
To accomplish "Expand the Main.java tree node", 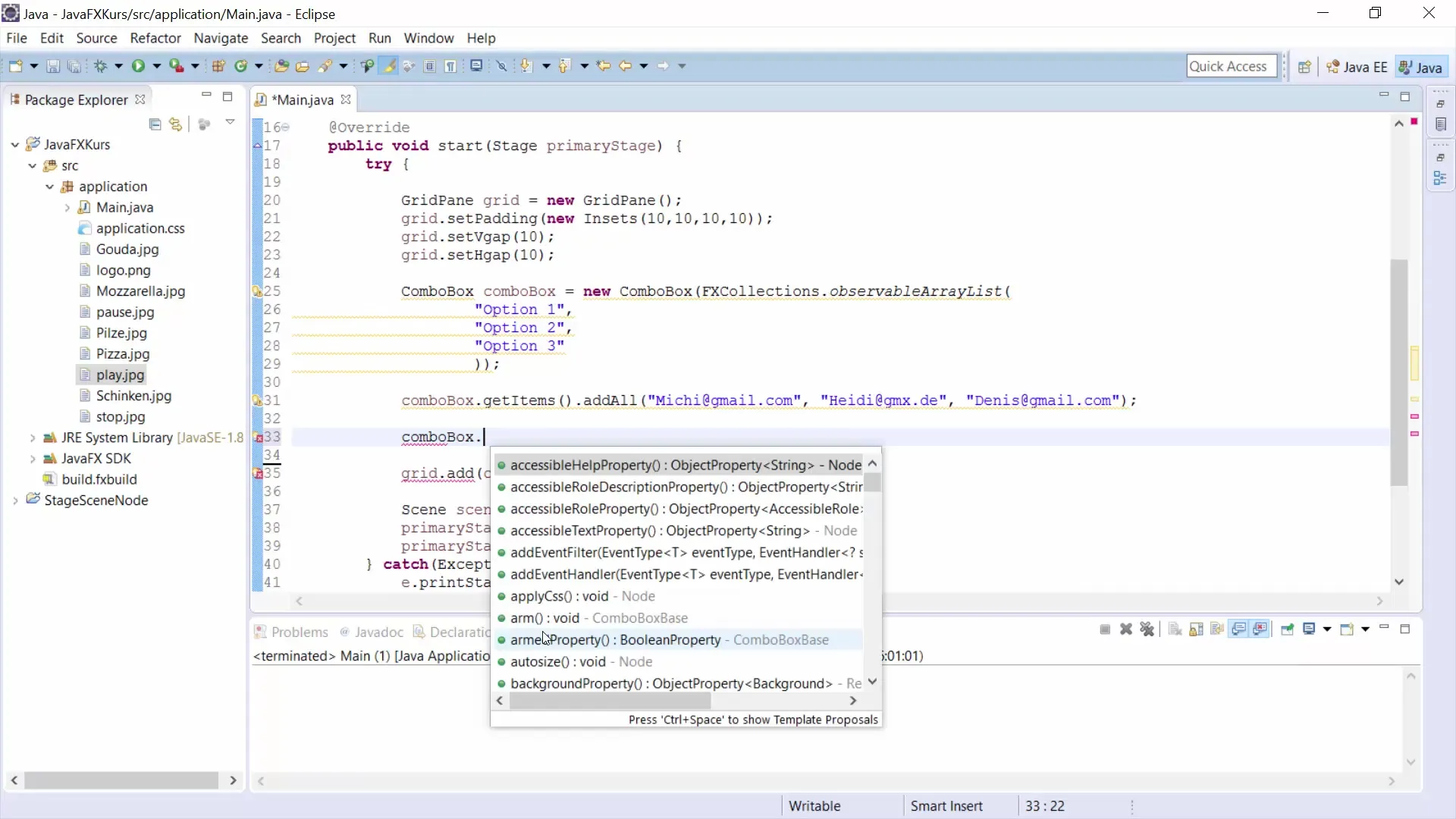I will 67,208.
